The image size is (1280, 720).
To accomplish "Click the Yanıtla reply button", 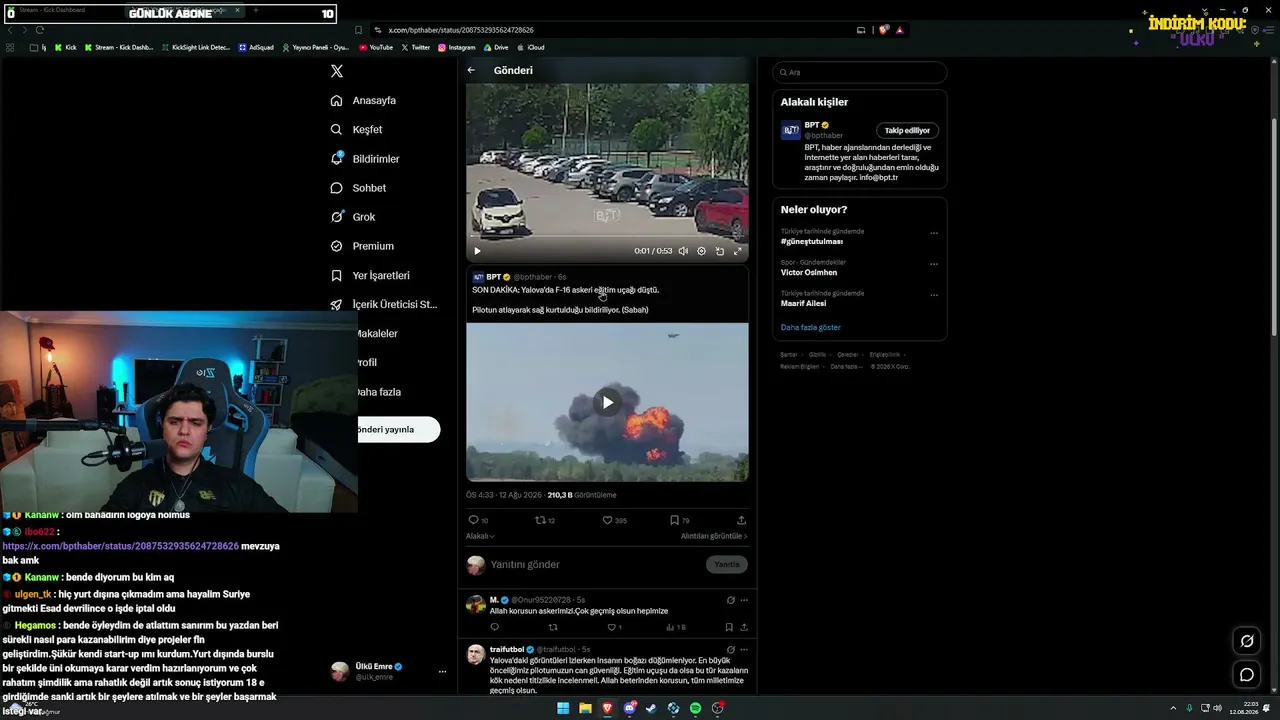I will pos(727,565).
